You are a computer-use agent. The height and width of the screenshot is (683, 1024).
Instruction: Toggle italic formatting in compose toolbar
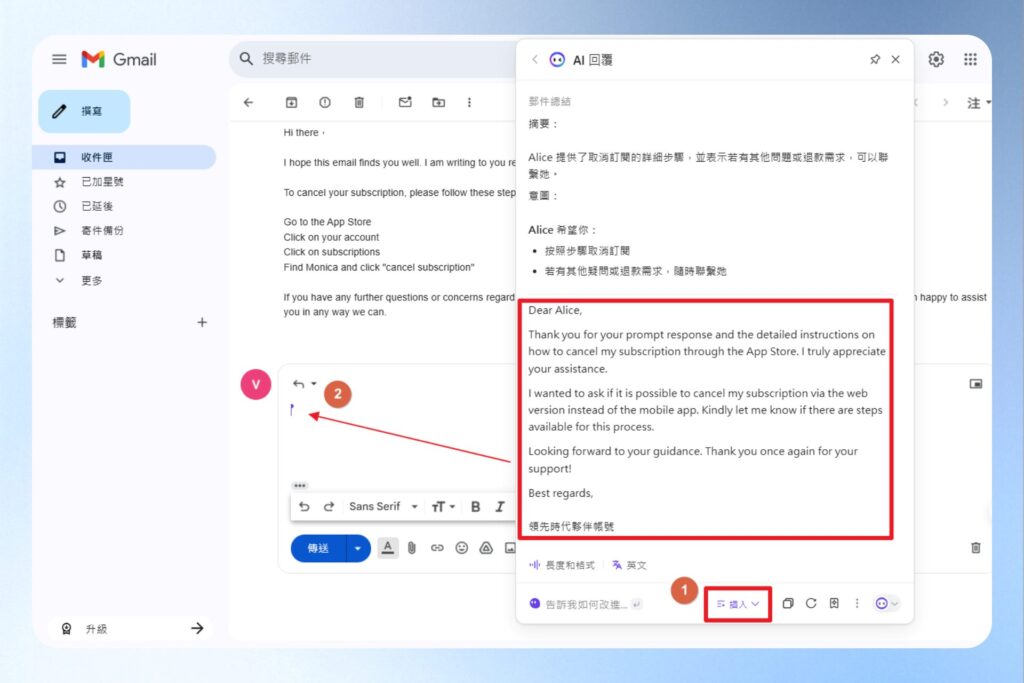point(499,507)
